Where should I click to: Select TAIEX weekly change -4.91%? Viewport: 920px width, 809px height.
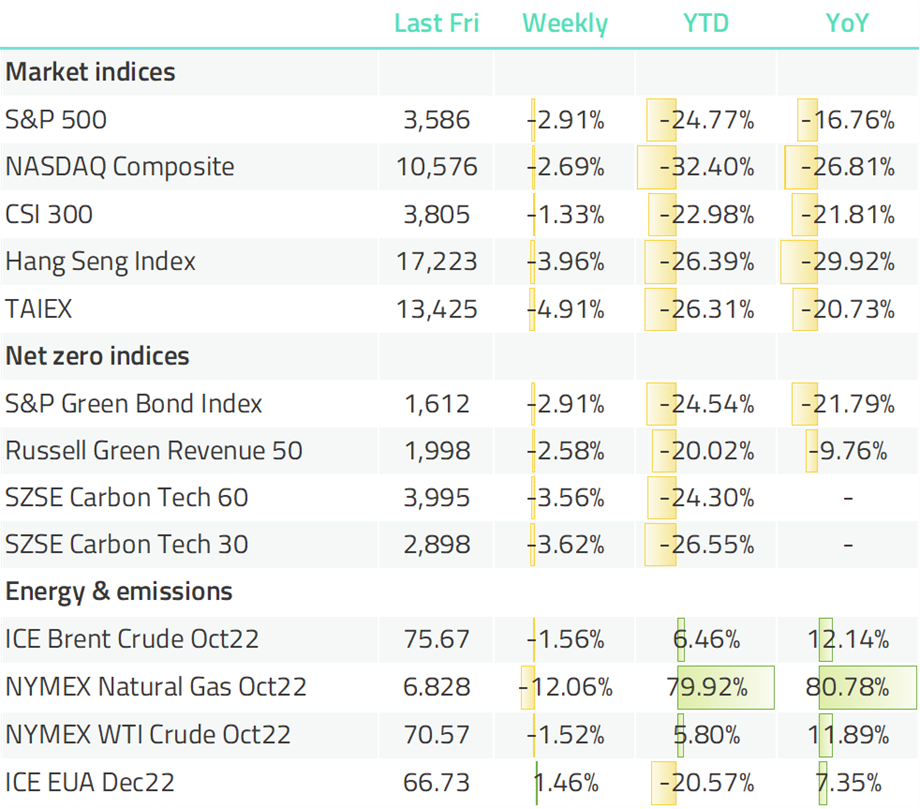(566, 309)
